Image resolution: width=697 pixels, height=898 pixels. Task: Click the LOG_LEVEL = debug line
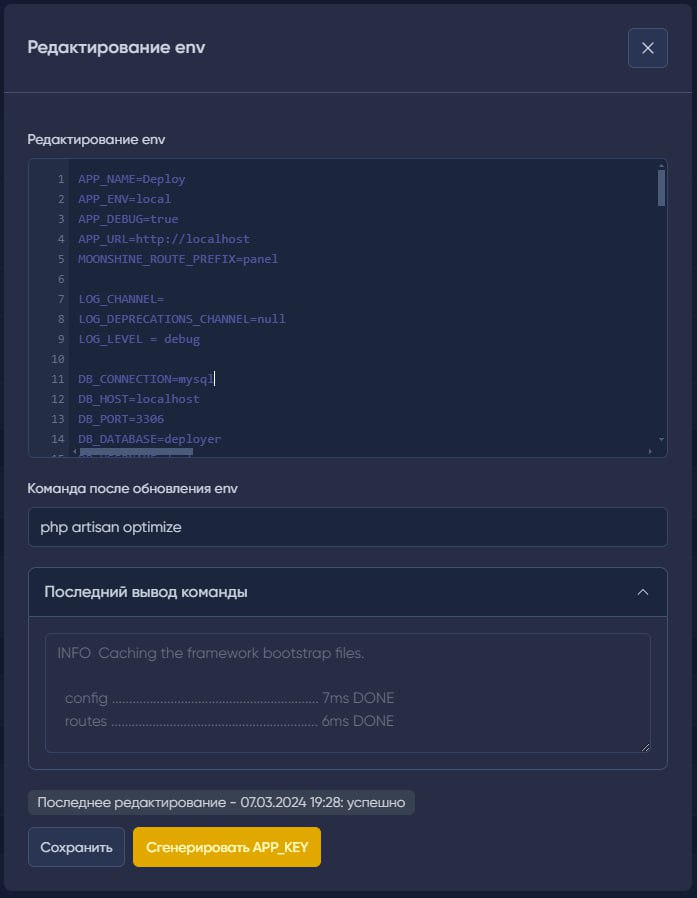139,339
